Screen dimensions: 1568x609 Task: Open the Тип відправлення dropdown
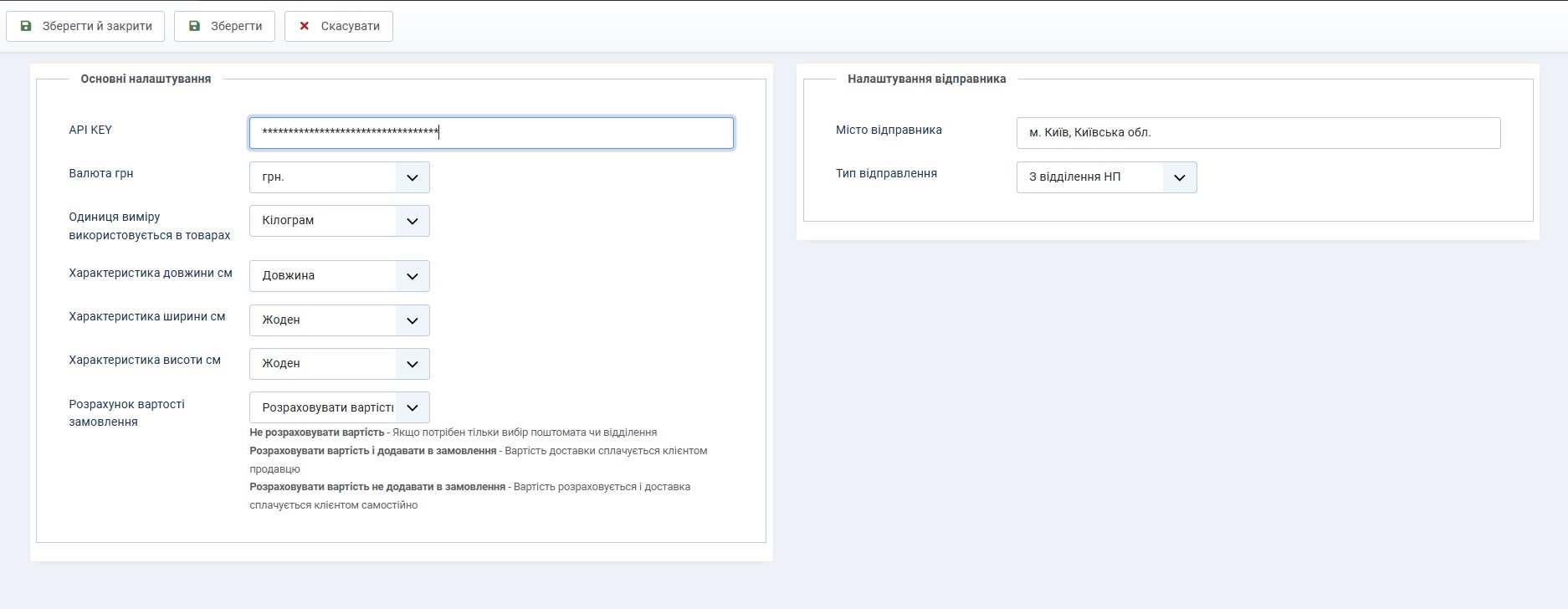pyautogui.click(x=1105, y=177)
